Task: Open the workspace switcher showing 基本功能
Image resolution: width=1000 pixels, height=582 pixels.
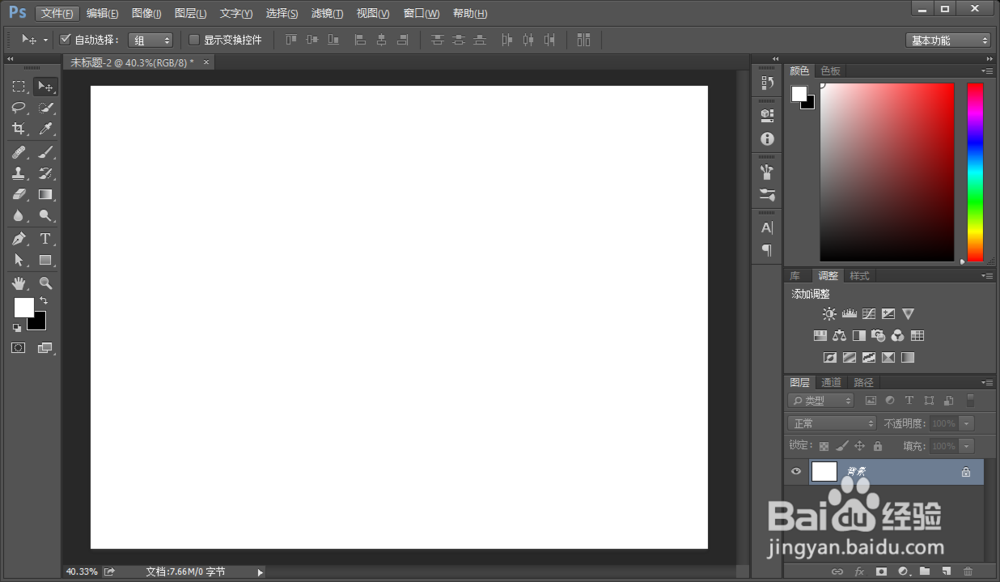Action: (x=947, y=39)
